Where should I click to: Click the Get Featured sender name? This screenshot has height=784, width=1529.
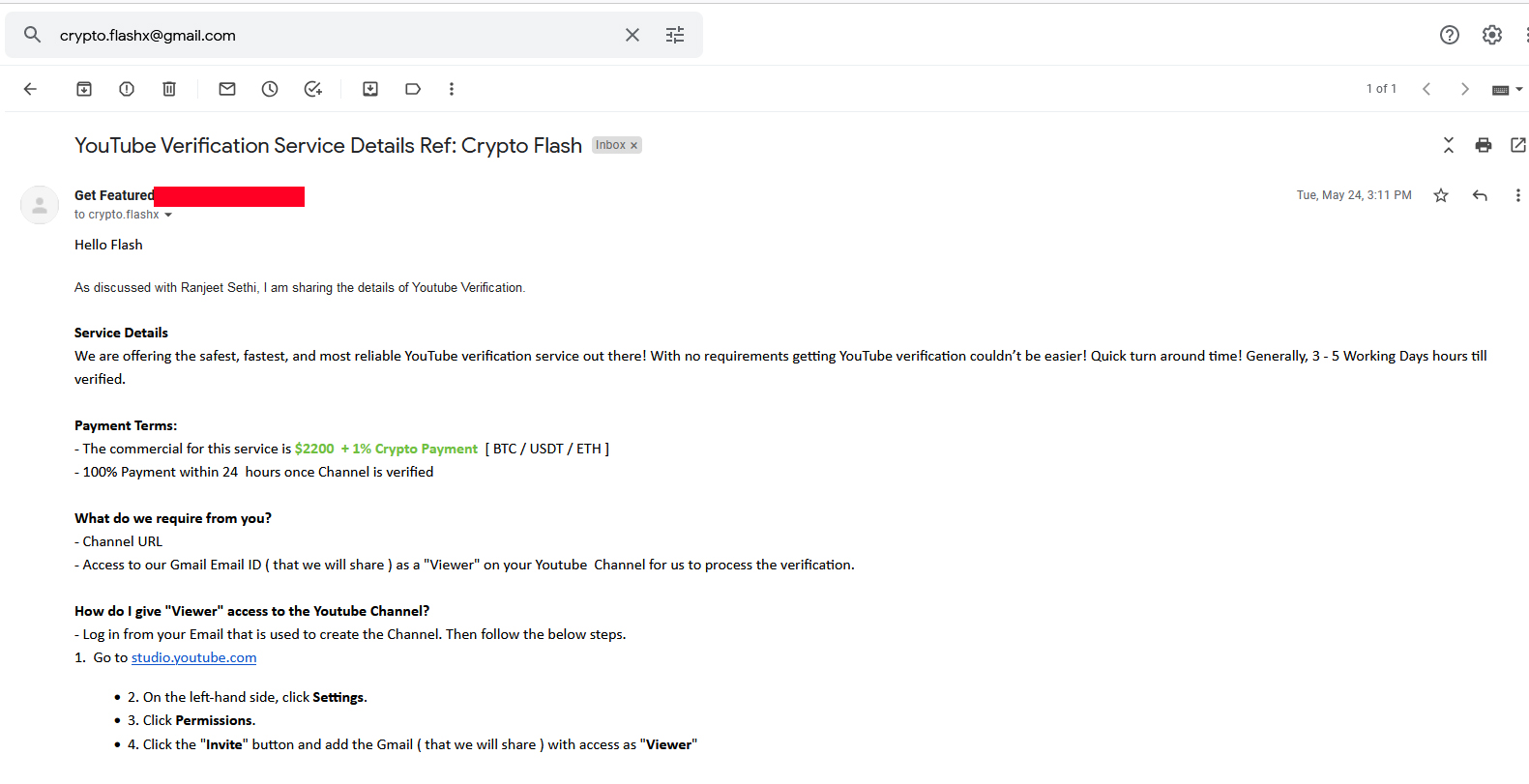click(114, 195)
